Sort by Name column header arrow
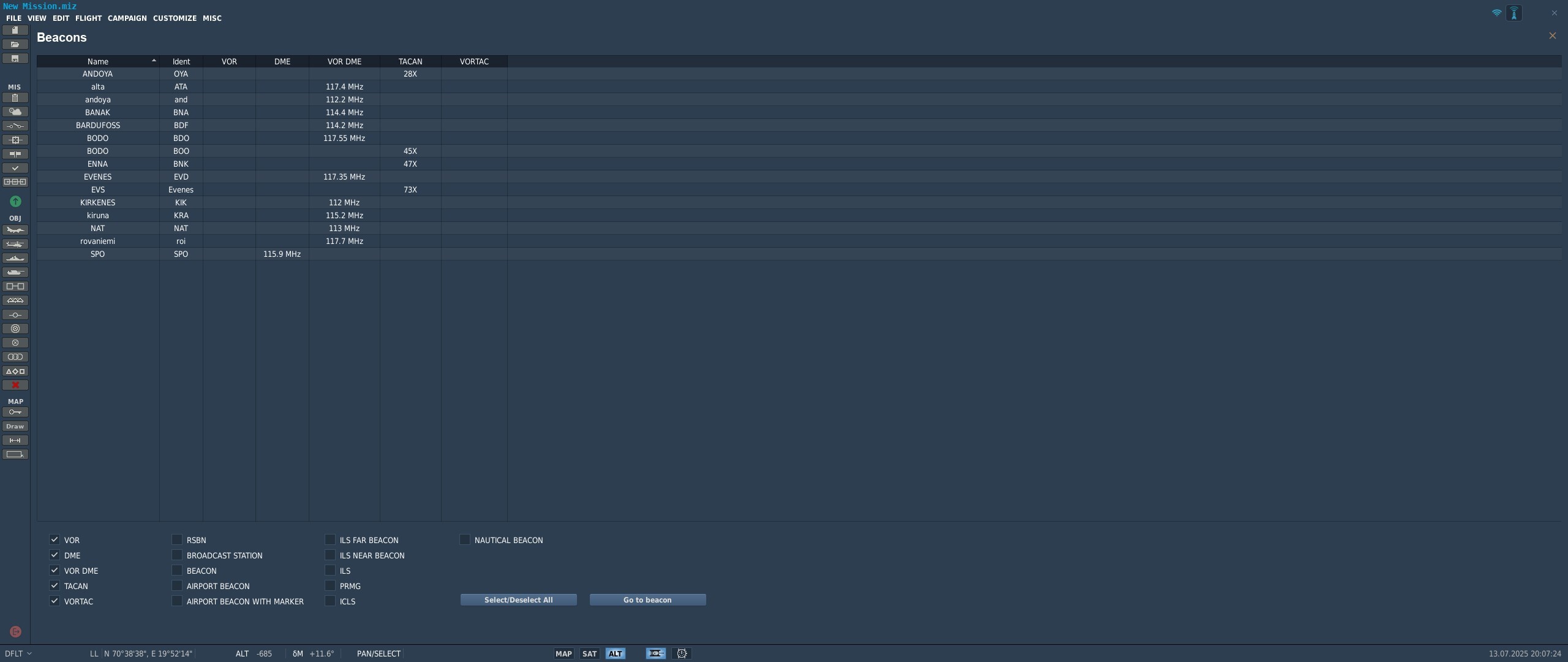The height and width of the screenshot is (662, 1568). (x=154, y=61)
